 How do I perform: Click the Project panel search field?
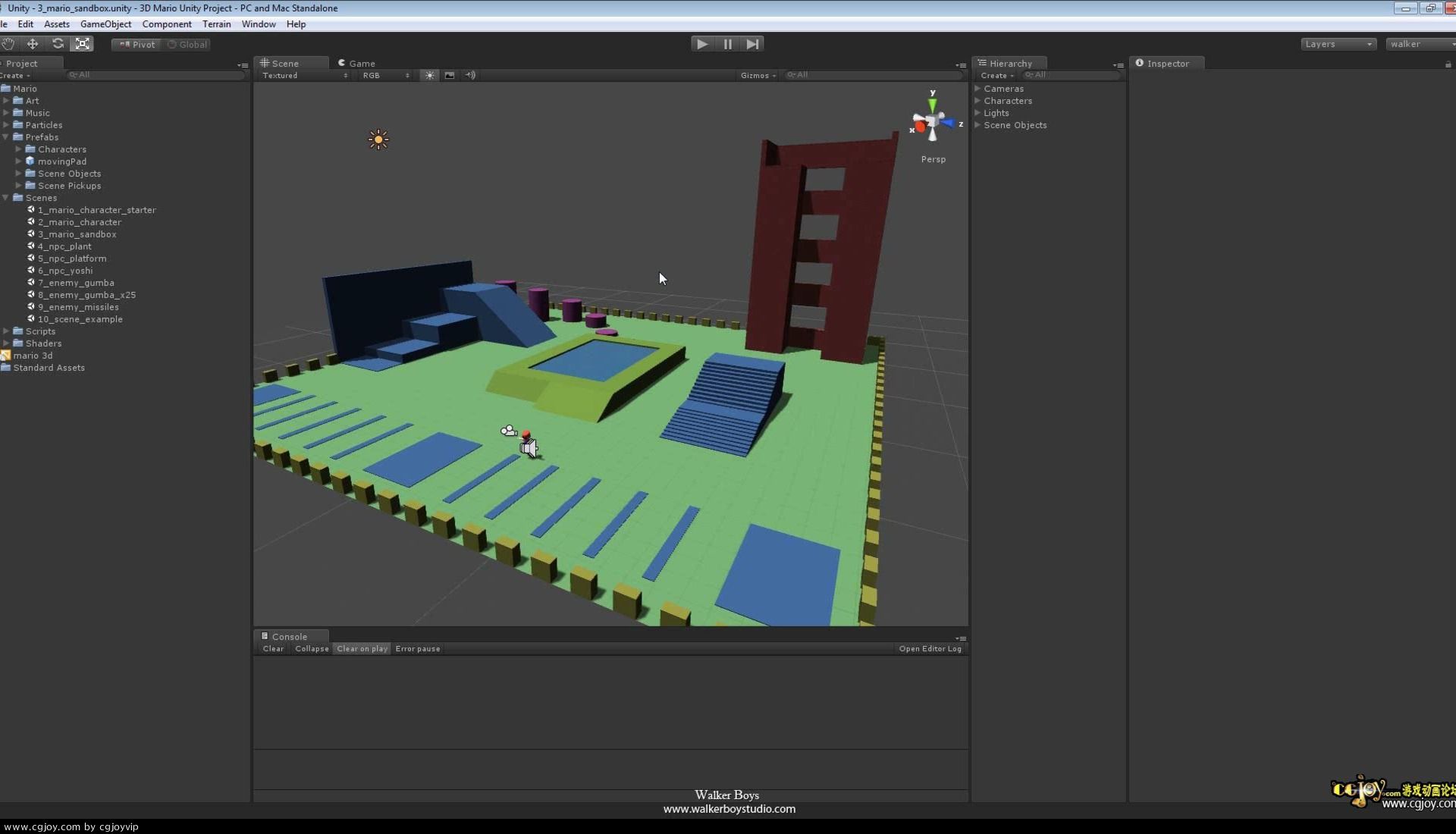pyautogui.click(x=155, y=75)
